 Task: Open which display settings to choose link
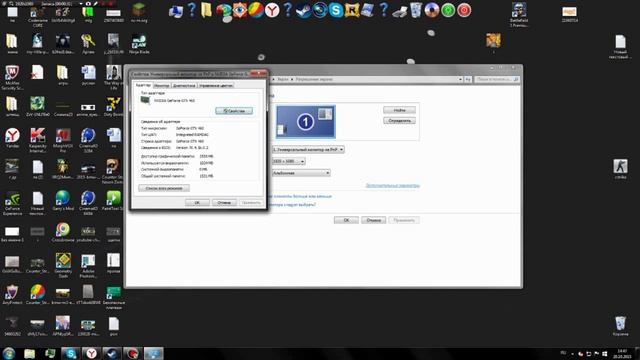(293, 204)
